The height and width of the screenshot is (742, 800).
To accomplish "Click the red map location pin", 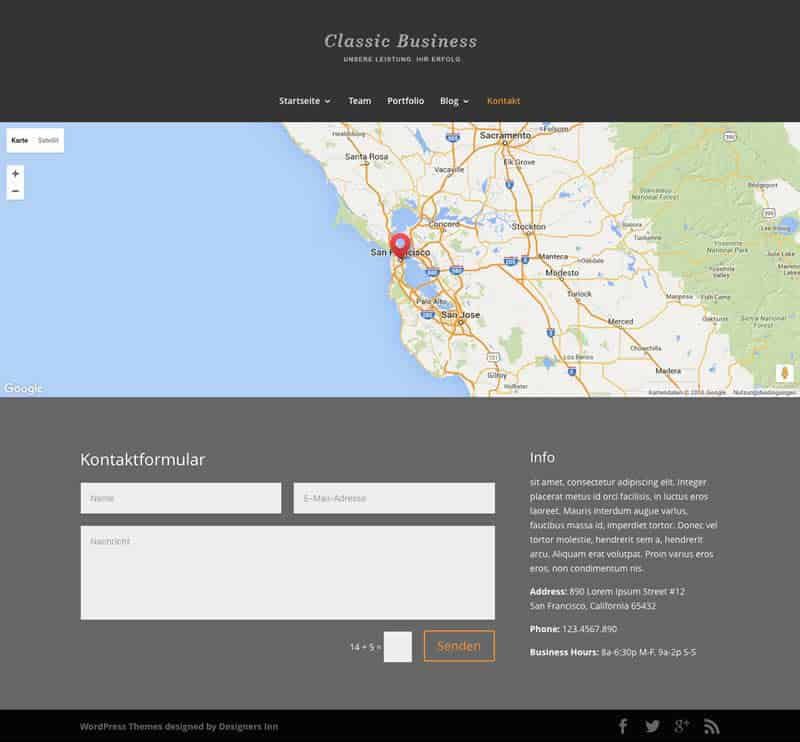I will [400, 246].
